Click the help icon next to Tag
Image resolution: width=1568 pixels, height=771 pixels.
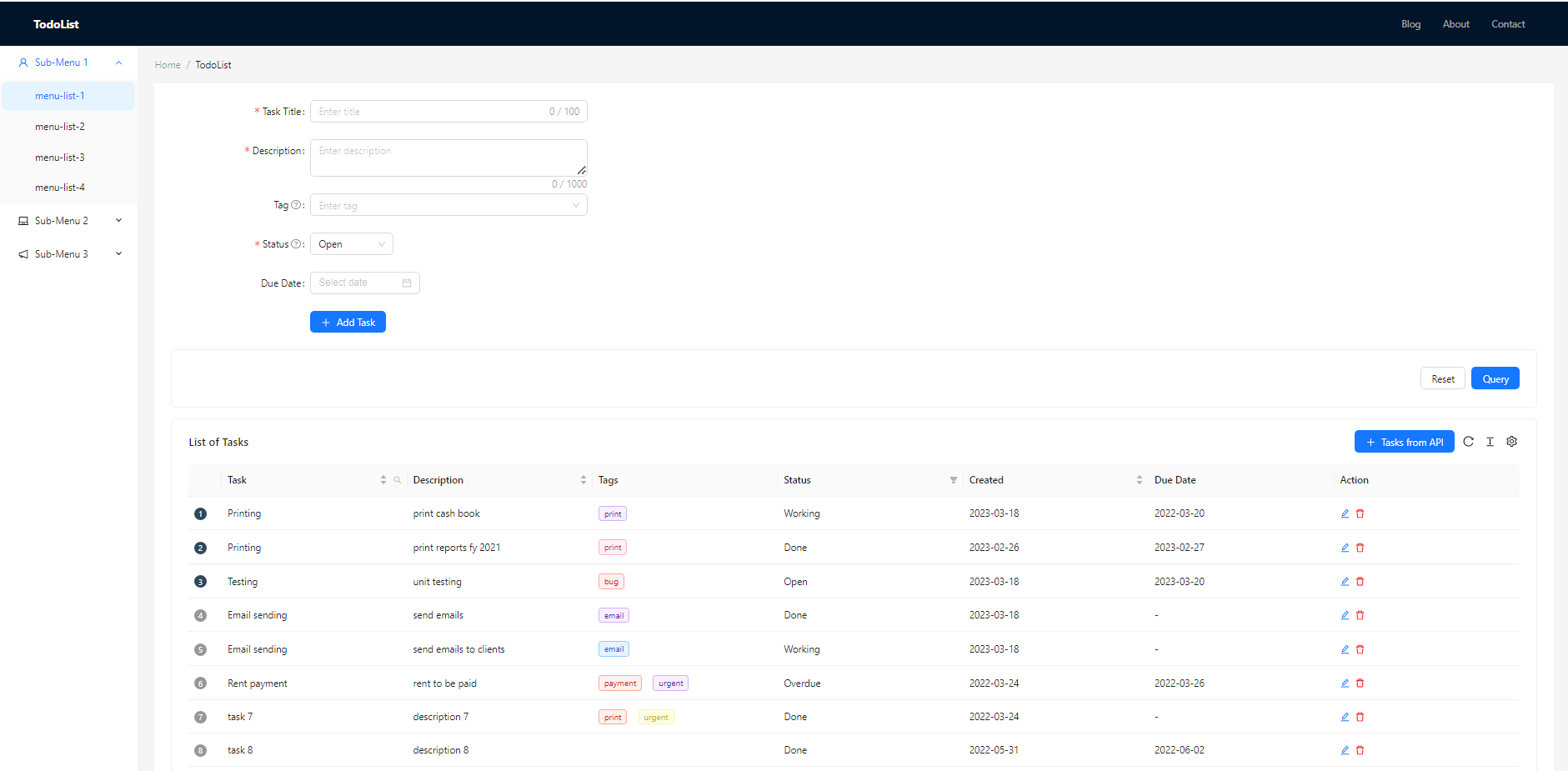(x=298, y=204)
